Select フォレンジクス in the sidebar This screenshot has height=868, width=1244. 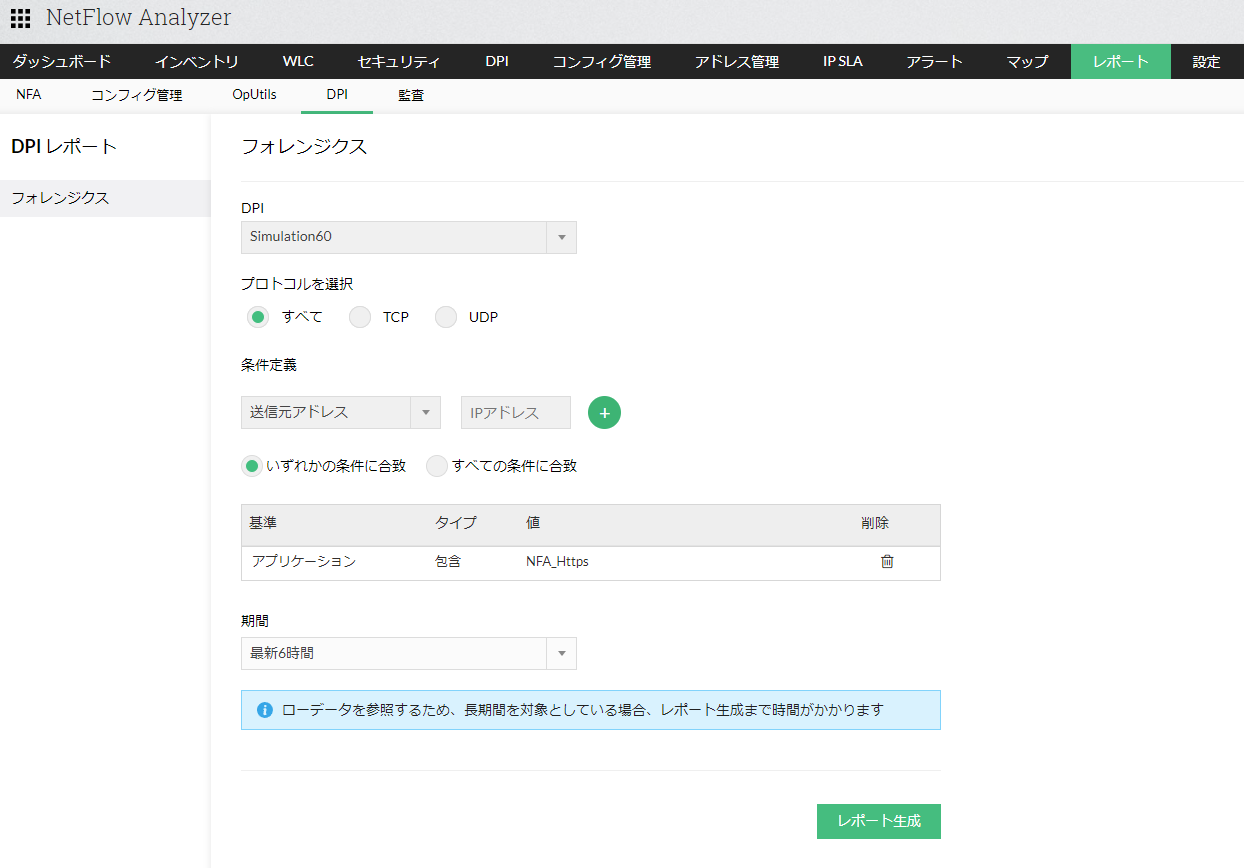click(x=60, y=198)
